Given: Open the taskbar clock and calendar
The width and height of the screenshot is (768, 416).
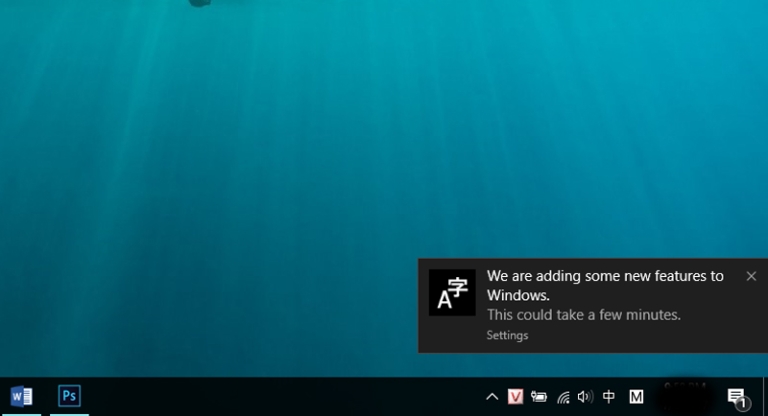Looking at the screenshot, I should (686, 396).
